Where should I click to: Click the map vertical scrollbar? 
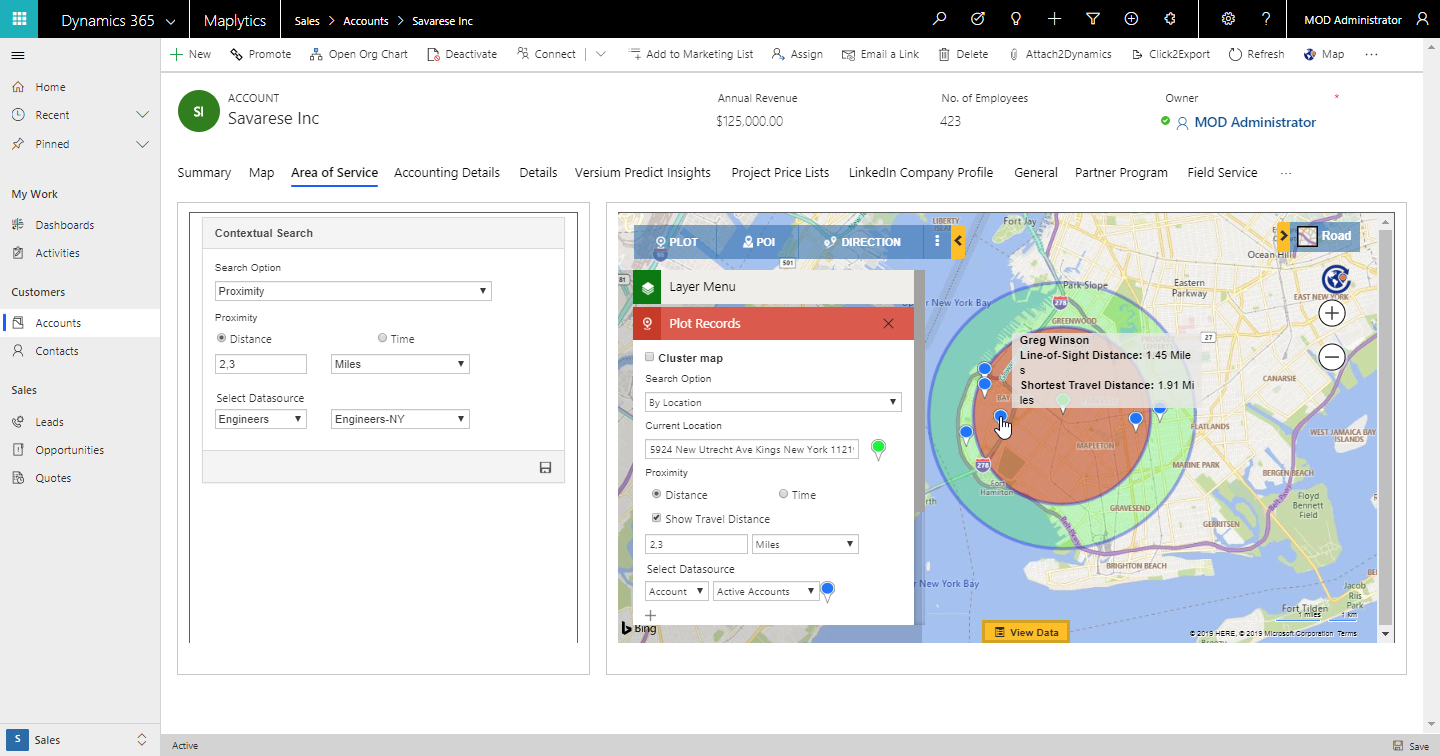(x=1385, y=427)
